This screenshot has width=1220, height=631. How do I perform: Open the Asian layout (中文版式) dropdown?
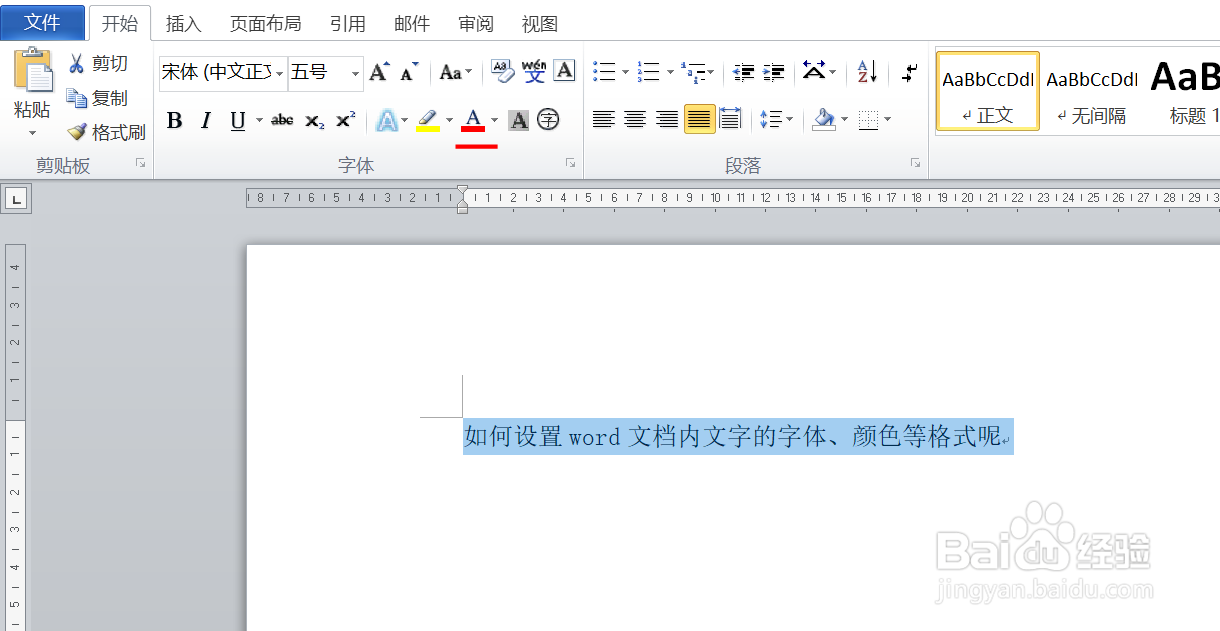(x=819, y=71)
